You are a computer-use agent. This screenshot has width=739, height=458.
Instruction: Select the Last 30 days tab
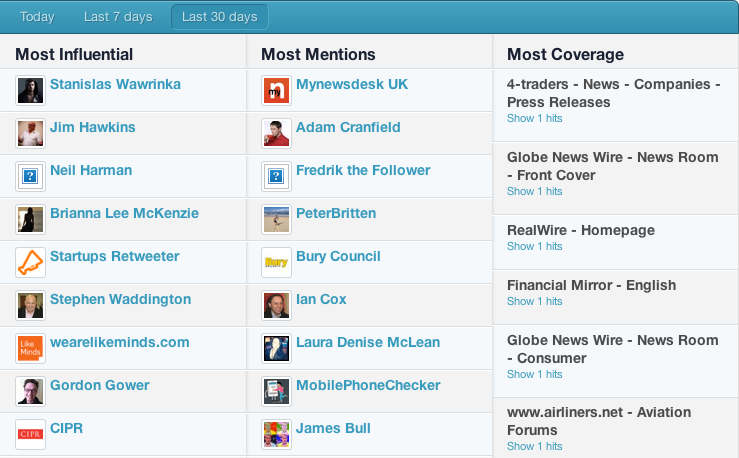tap(220, 17)
